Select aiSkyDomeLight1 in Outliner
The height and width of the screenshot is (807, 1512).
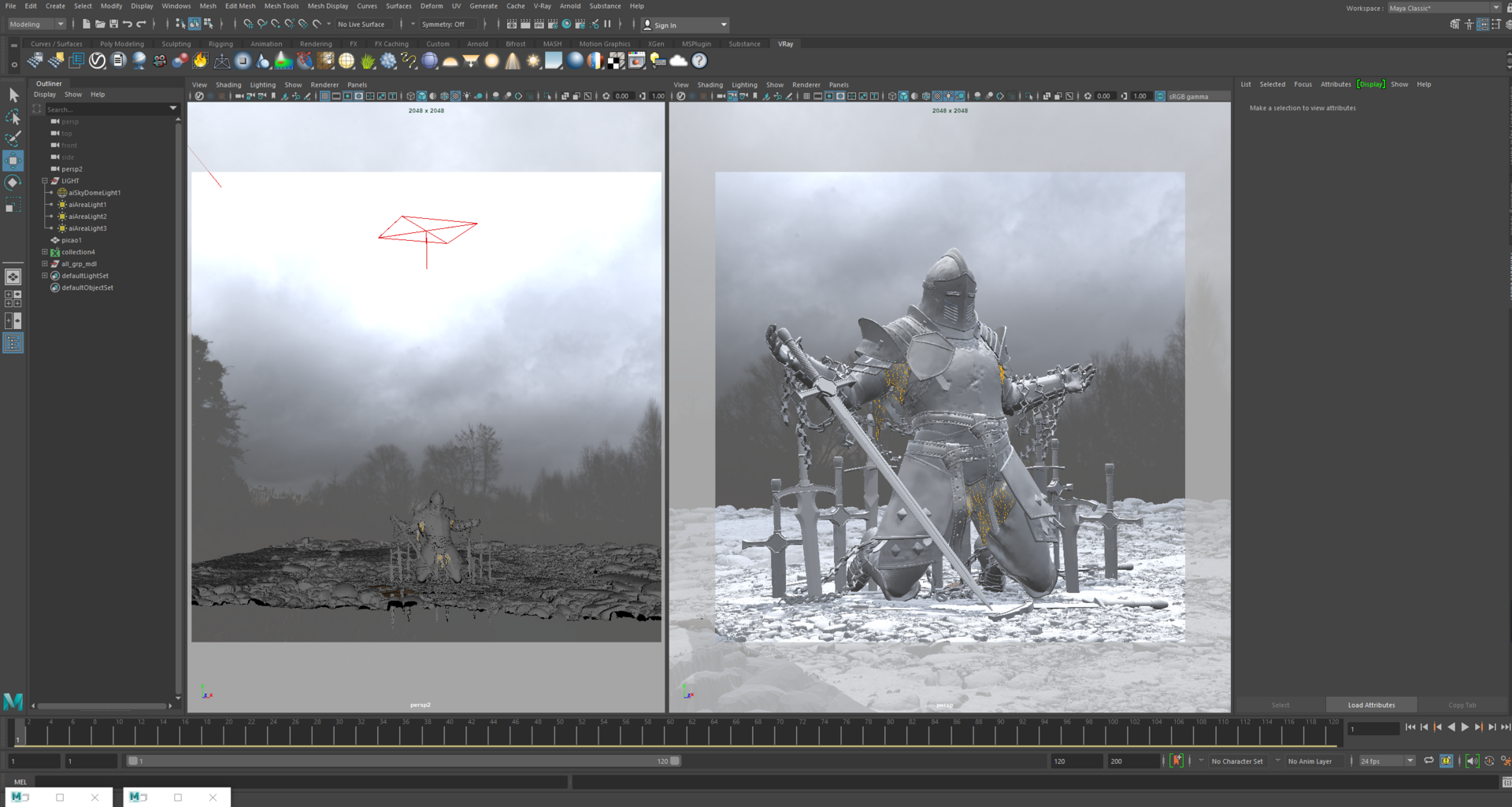94,193
